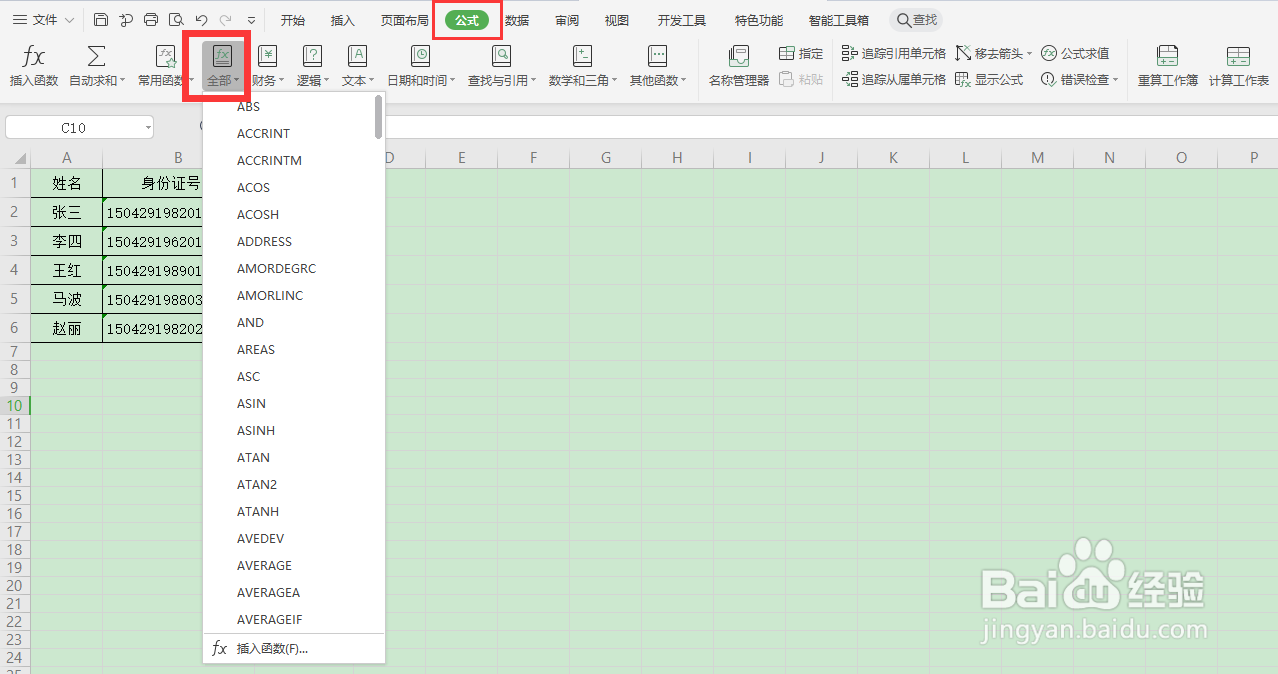The image size is (1278, 674).
Task: Select cell containing 马波
Action: (66, 299)
